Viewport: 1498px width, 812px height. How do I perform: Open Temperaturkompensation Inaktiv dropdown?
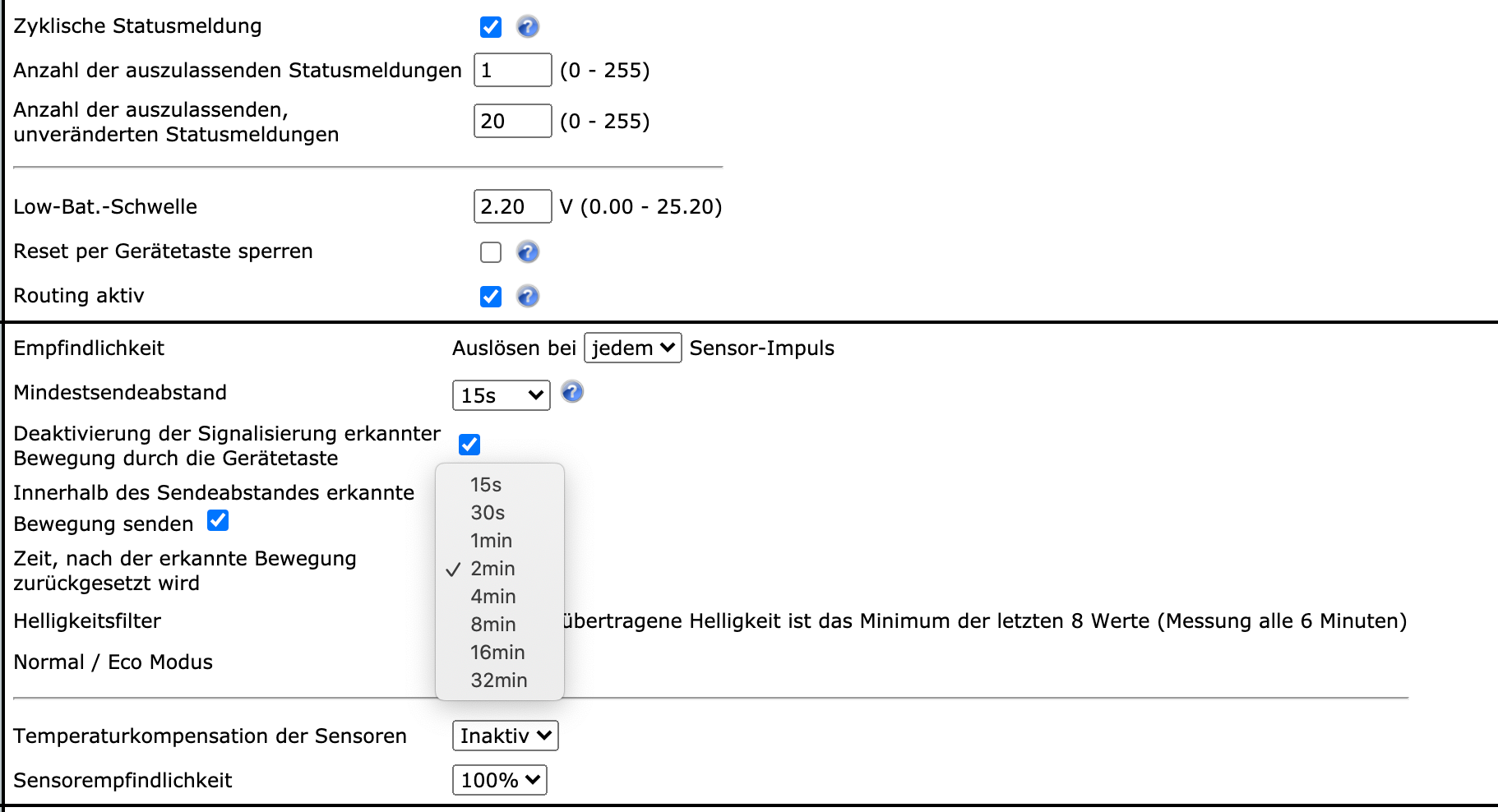[x=506, y=736]
